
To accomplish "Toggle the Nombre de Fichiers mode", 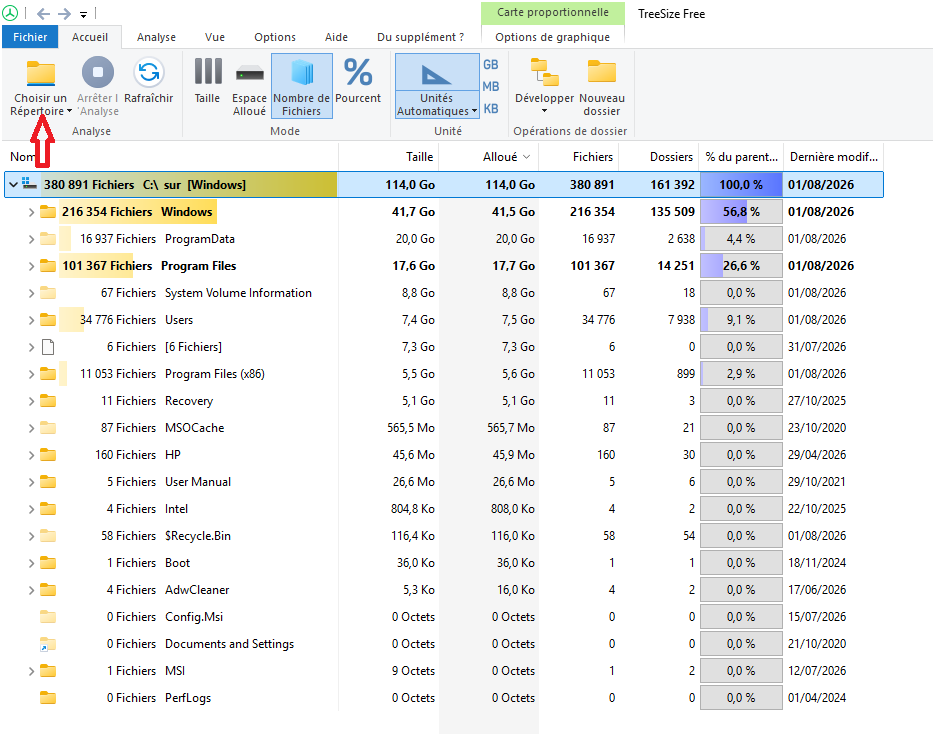I will coord(302,85).
